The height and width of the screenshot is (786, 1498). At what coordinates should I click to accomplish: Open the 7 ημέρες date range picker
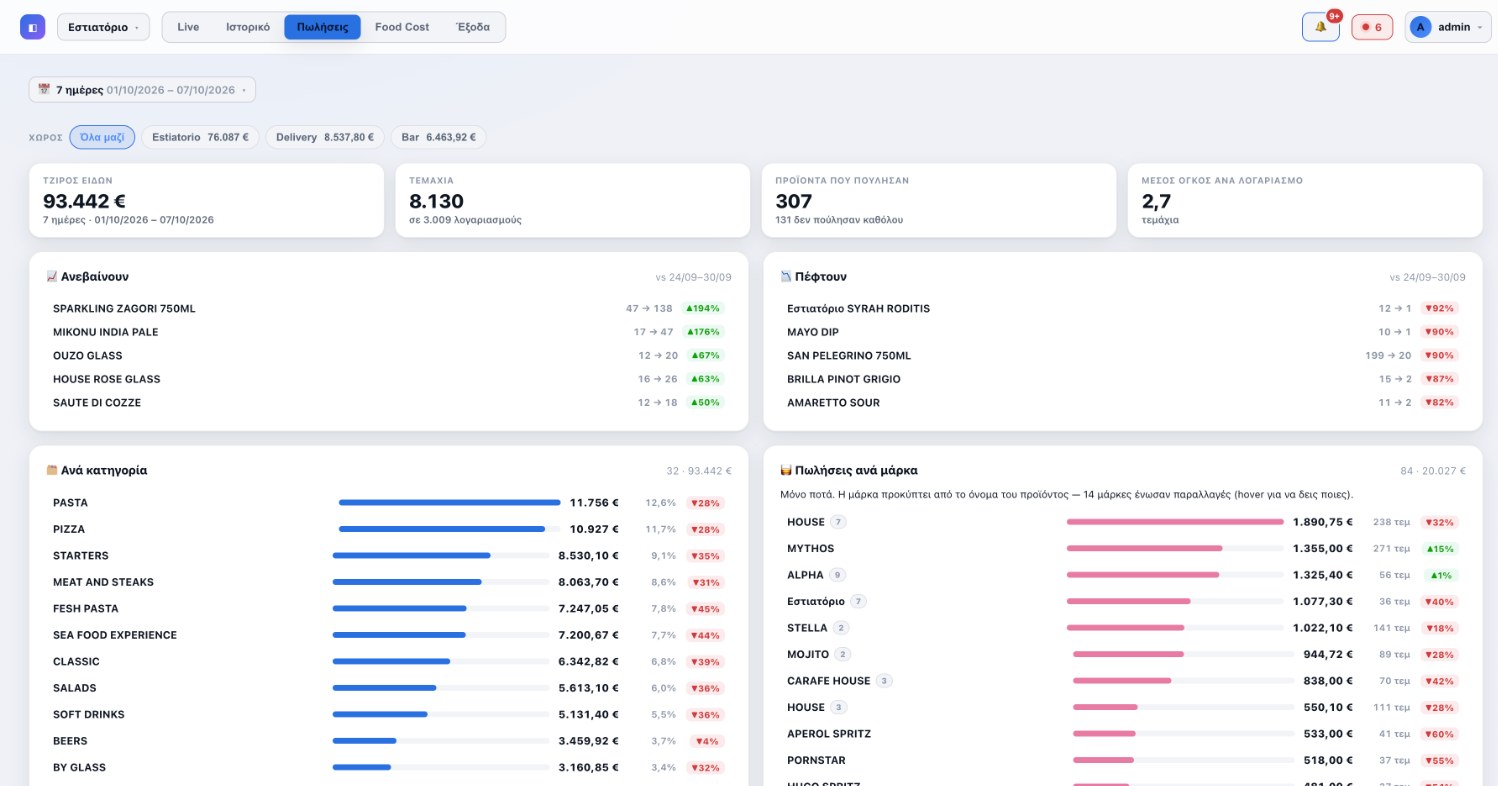click(142, 90)
